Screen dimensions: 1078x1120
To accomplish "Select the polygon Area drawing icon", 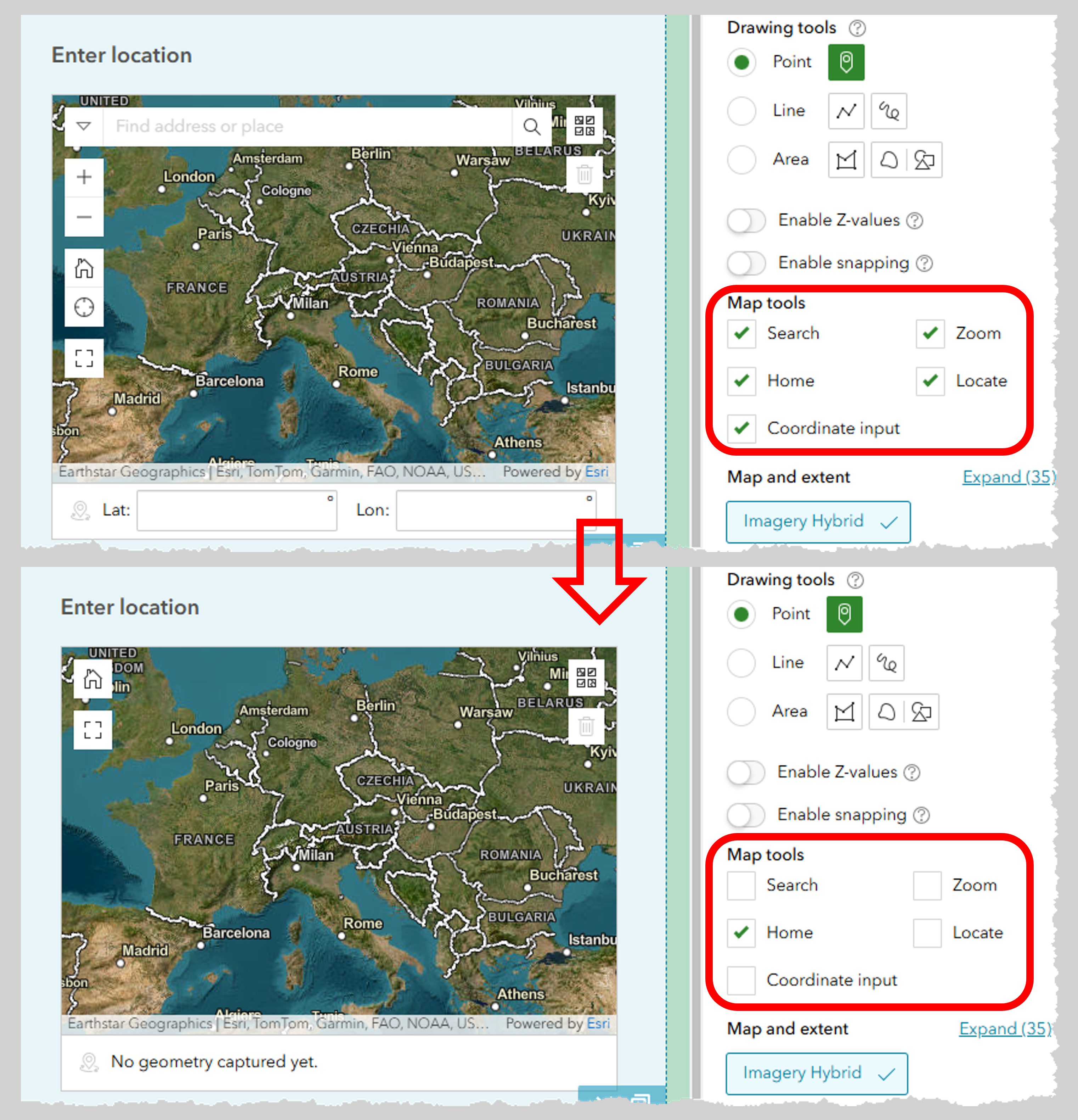I will tap(846, 160).
